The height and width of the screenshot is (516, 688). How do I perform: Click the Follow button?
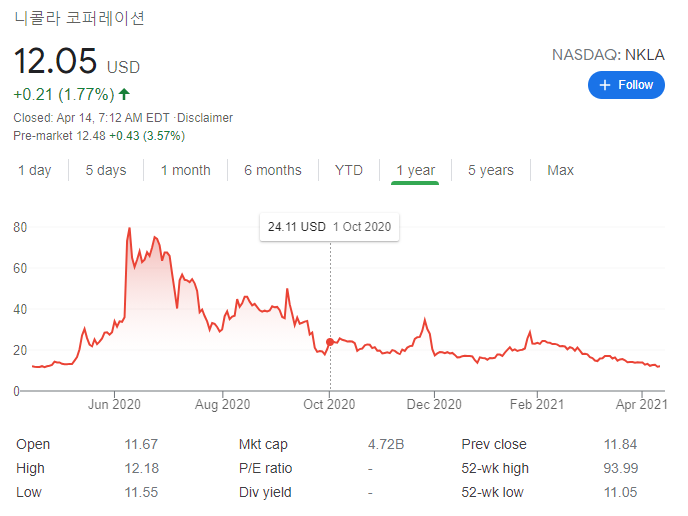(x=626, y=85)
